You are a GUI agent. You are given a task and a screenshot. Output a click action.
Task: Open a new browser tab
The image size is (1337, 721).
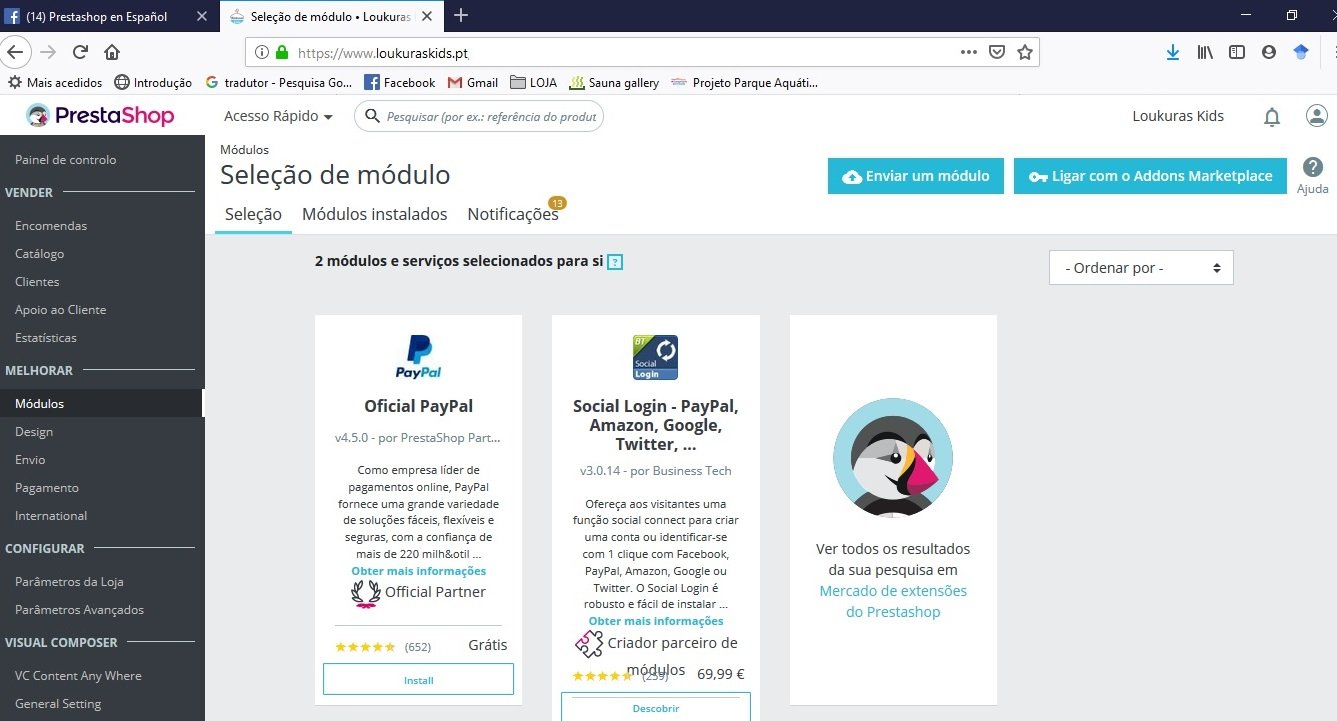[461, 15]
